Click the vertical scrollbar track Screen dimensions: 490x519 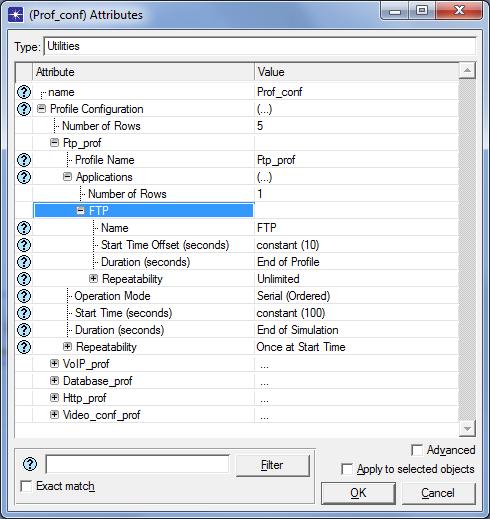coord(467,249)
